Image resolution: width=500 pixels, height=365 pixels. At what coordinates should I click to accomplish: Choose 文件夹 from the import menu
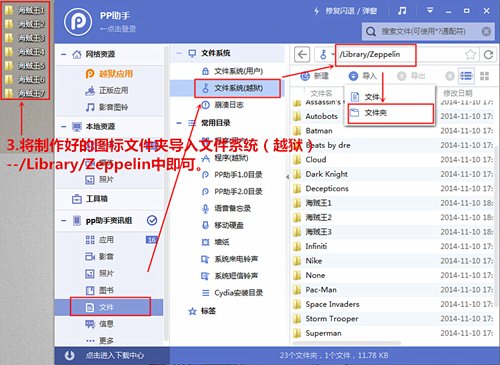coord(390,113)
